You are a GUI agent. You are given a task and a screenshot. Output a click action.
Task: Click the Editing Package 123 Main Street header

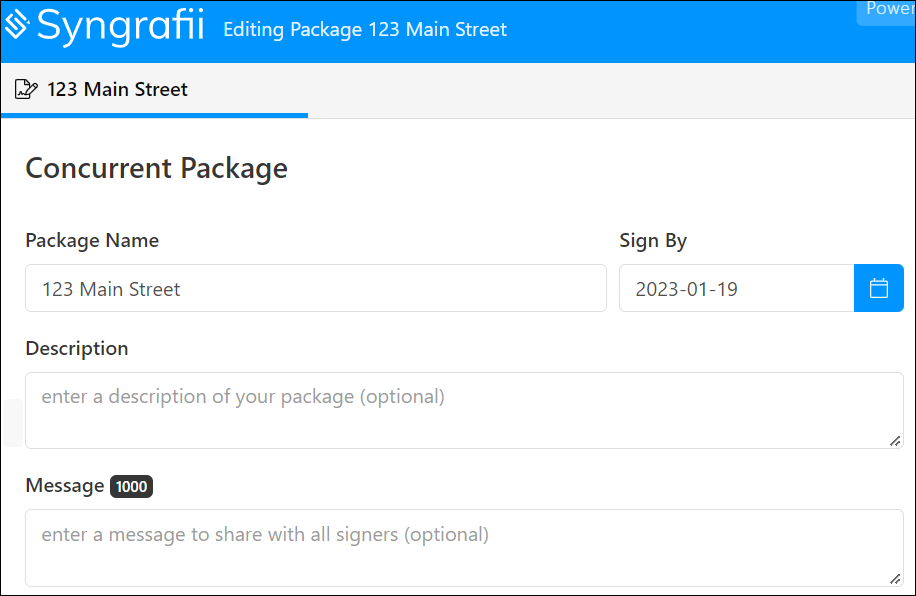[x=364, y=30]
